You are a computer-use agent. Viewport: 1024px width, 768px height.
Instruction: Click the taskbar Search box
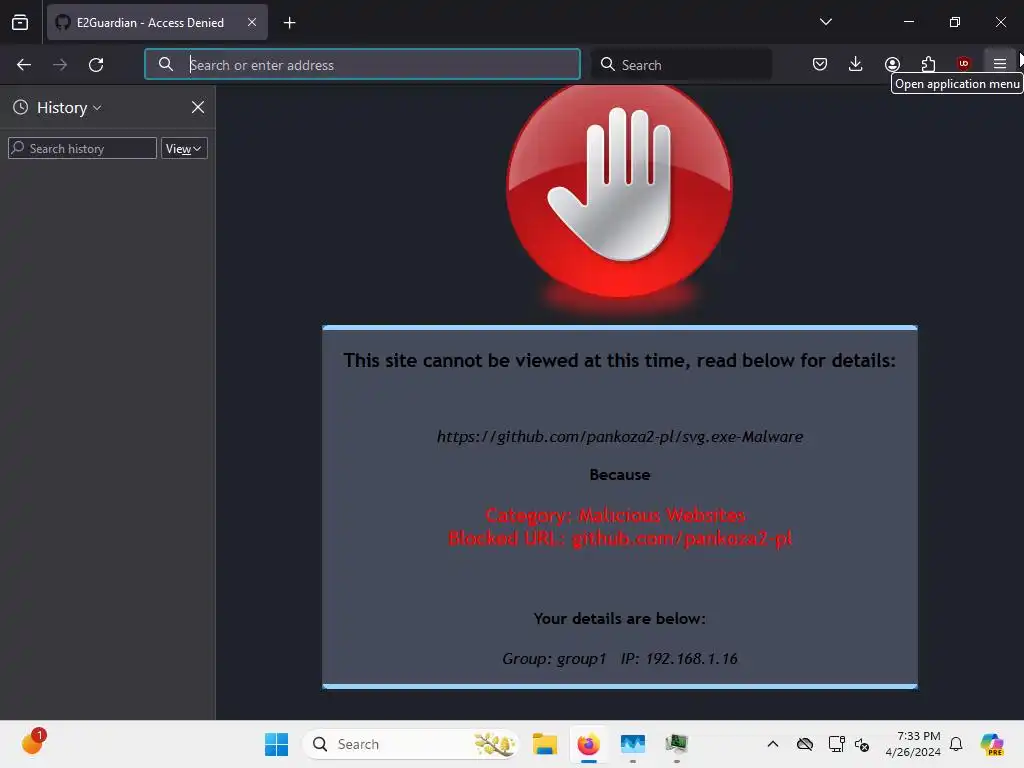point(410,744)
